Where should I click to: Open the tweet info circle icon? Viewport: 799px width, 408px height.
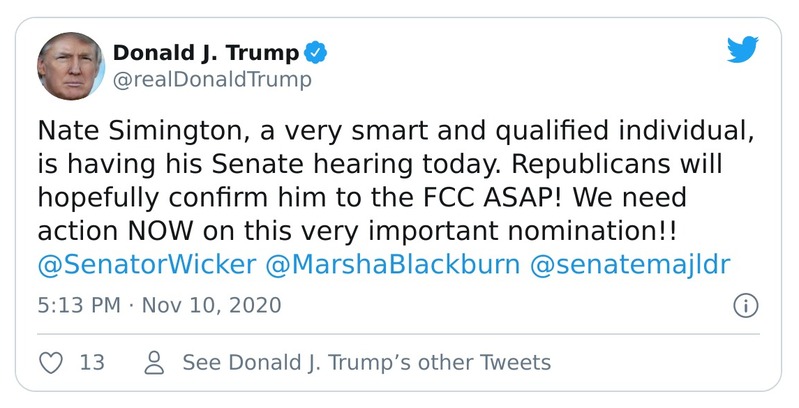[x=745, y=305]
